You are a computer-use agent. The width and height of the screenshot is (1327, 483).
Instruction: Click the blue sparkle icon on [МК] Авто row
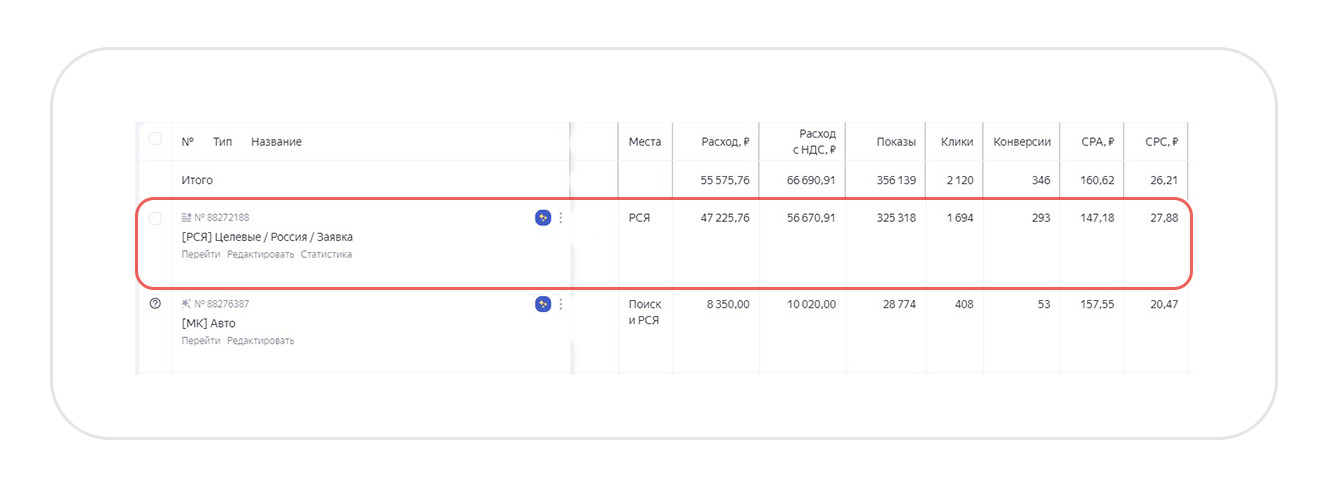pos(543,304)
